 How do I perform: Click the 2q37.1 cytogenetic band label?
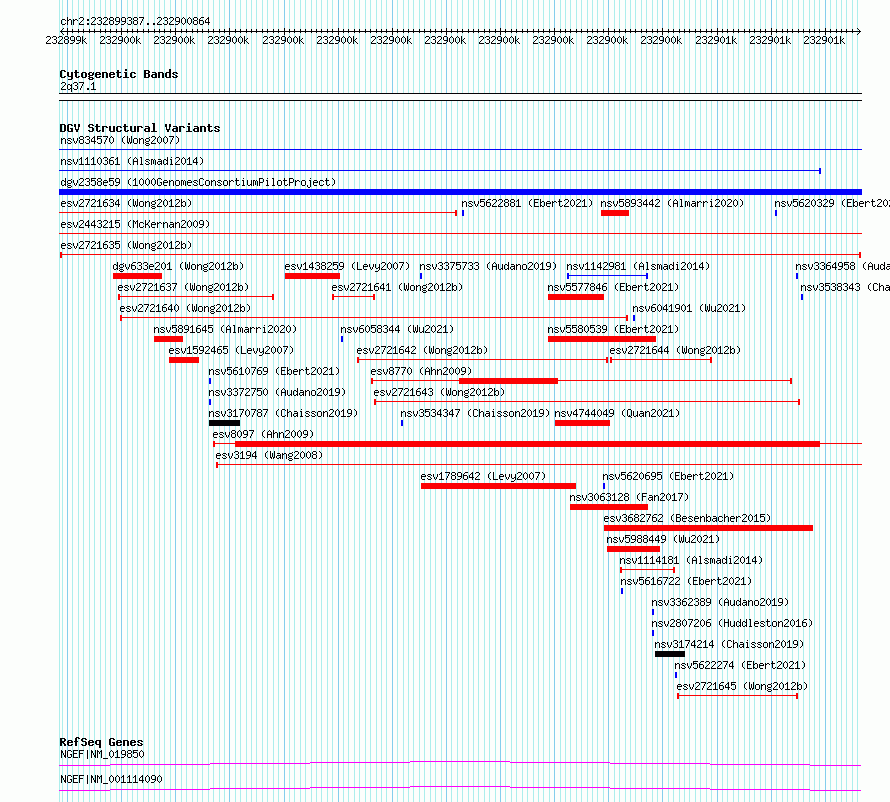(x=78, y=86)
